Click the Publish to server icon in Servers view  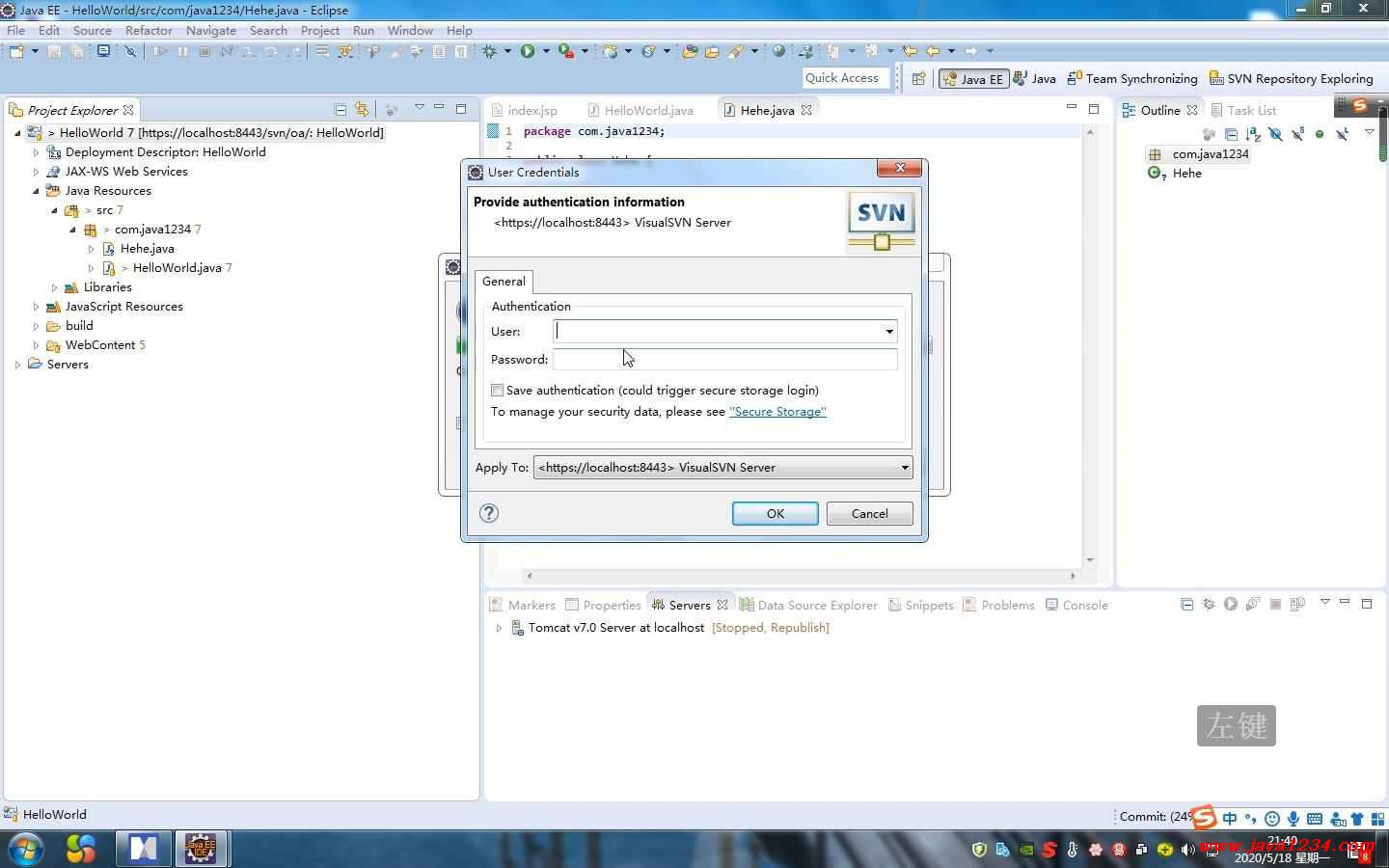(x=1297, y=604)
